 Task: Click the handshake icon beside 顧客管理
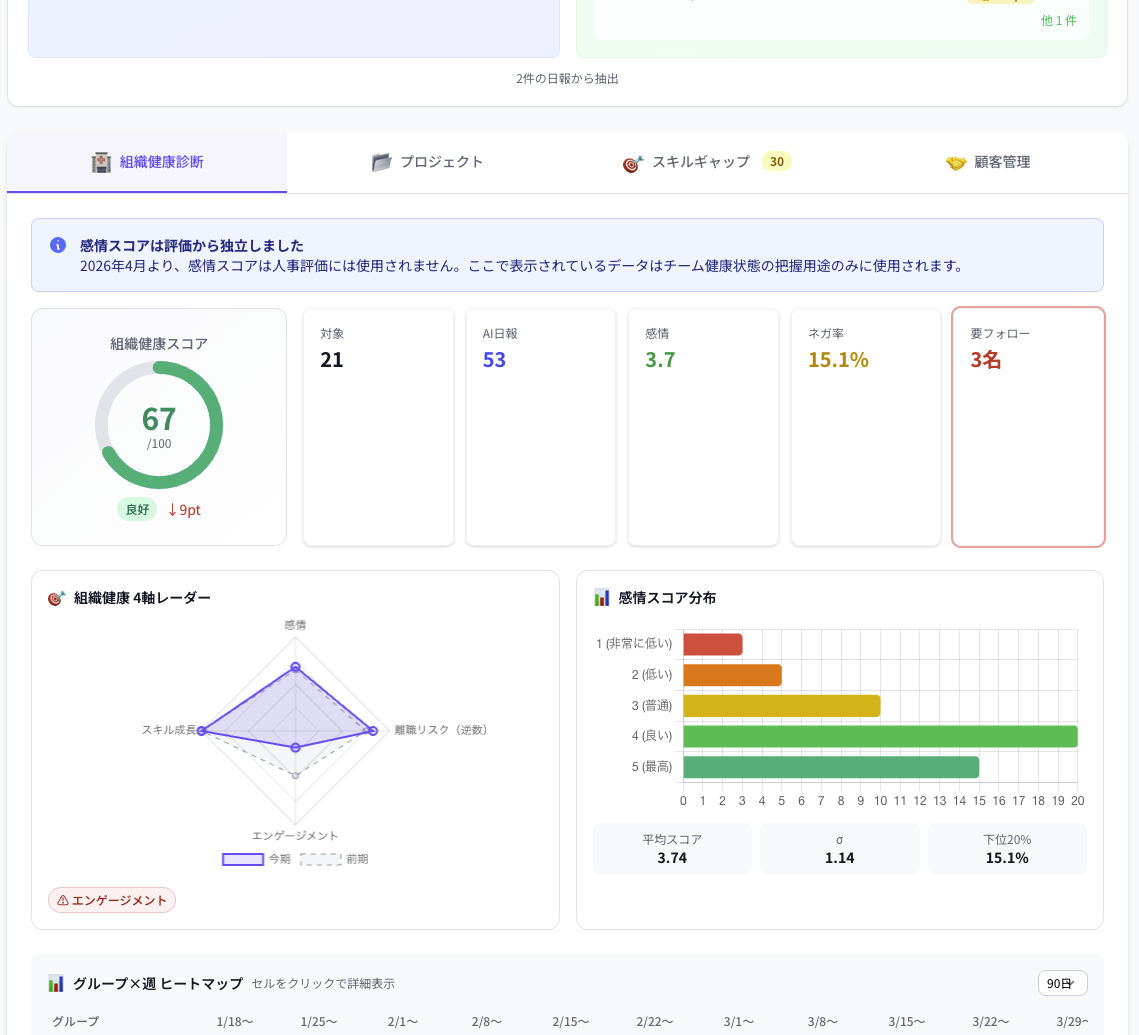[955, 162]
